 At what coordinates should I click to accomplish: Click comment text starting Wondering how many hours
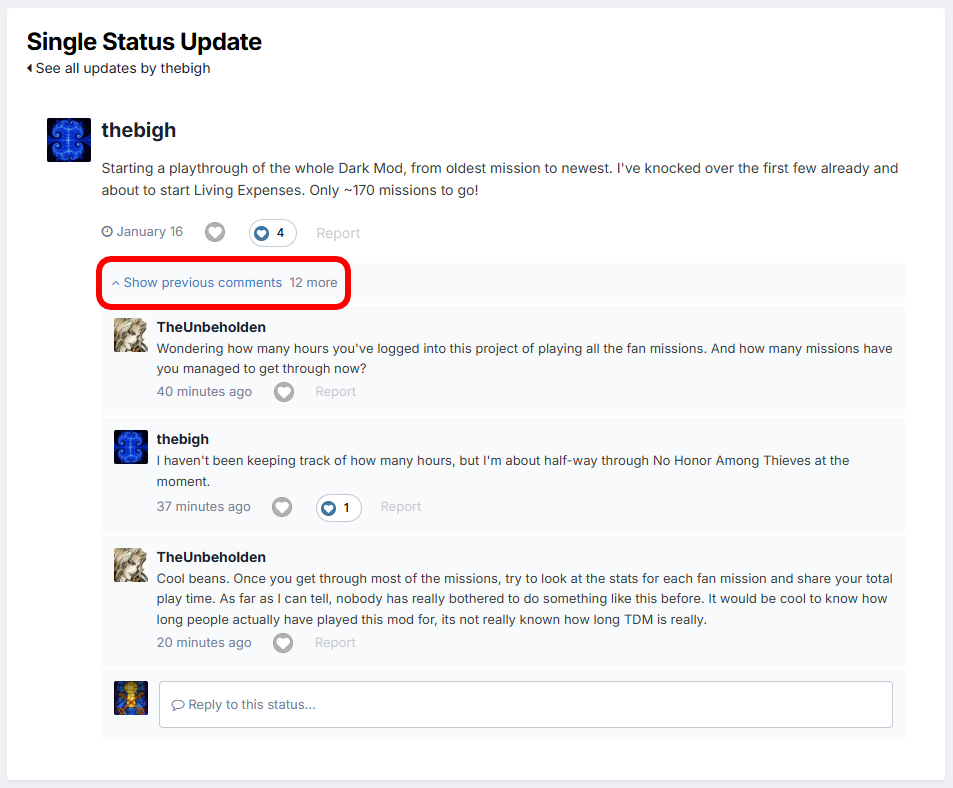[x=525, y=358]
